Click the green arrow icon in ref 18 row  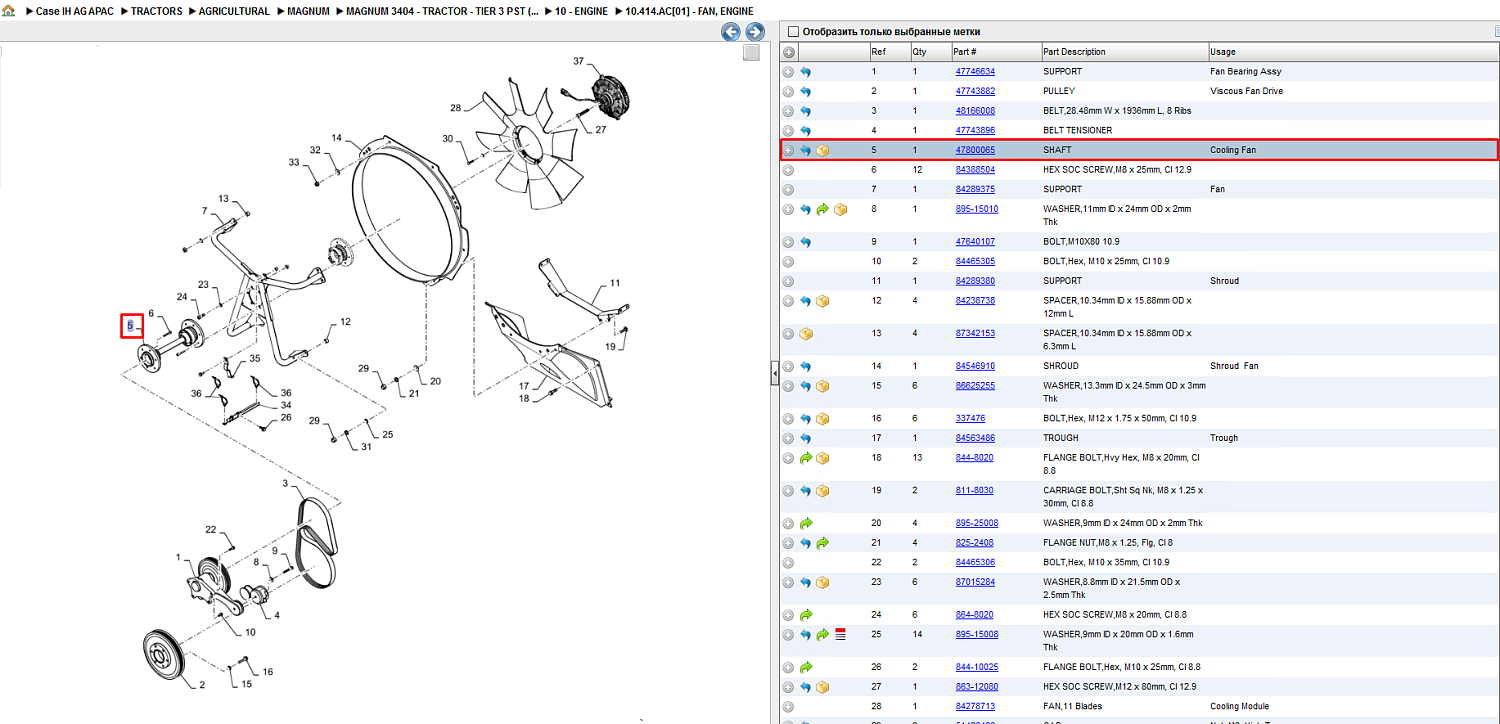click(806, 458)
